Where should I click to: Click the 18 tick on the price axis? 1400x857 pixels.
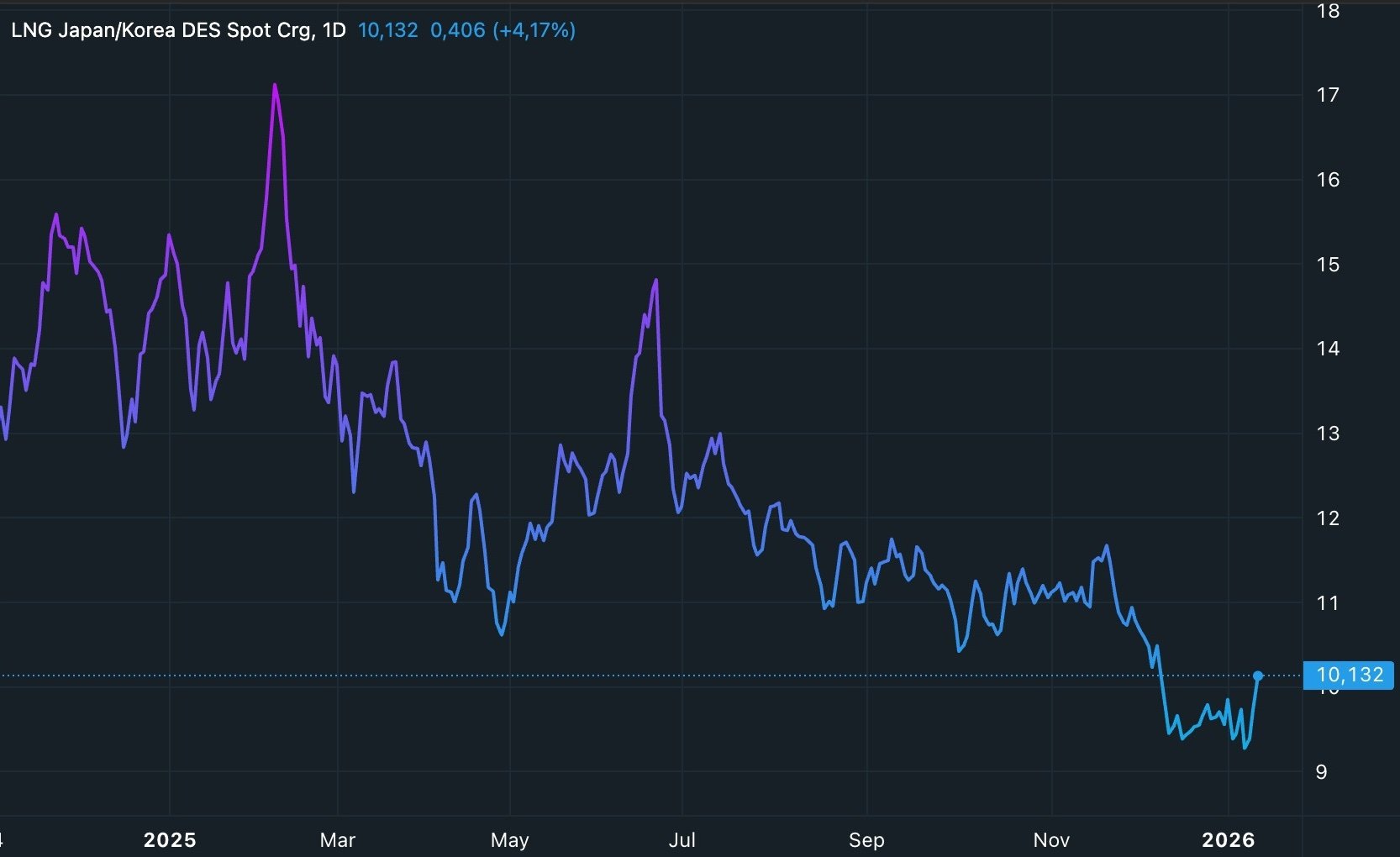(1328, 11)
